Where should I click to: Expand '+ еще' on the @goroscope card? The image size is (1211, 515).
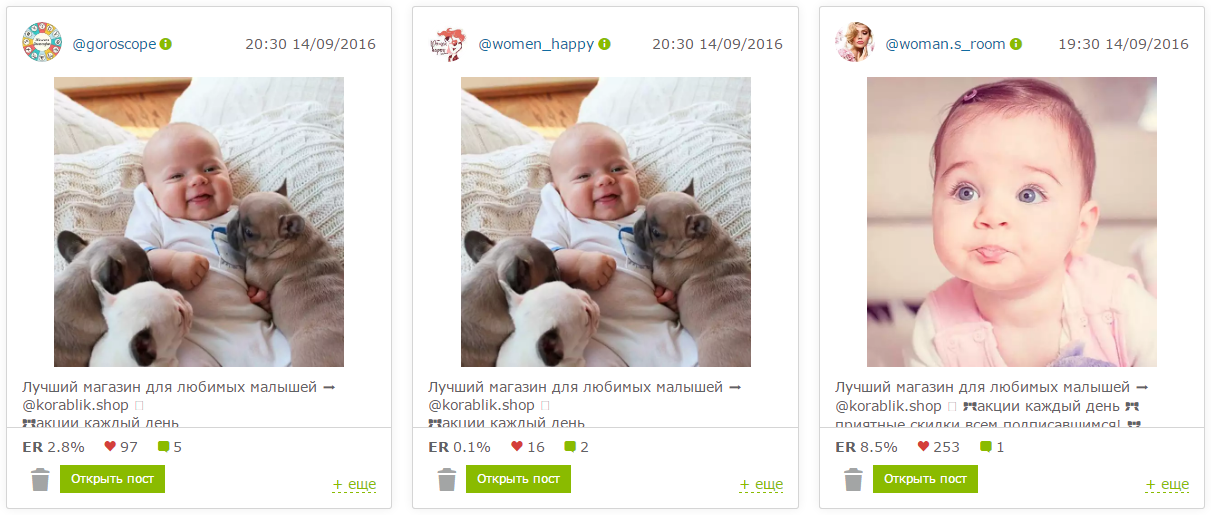point(354,484)
